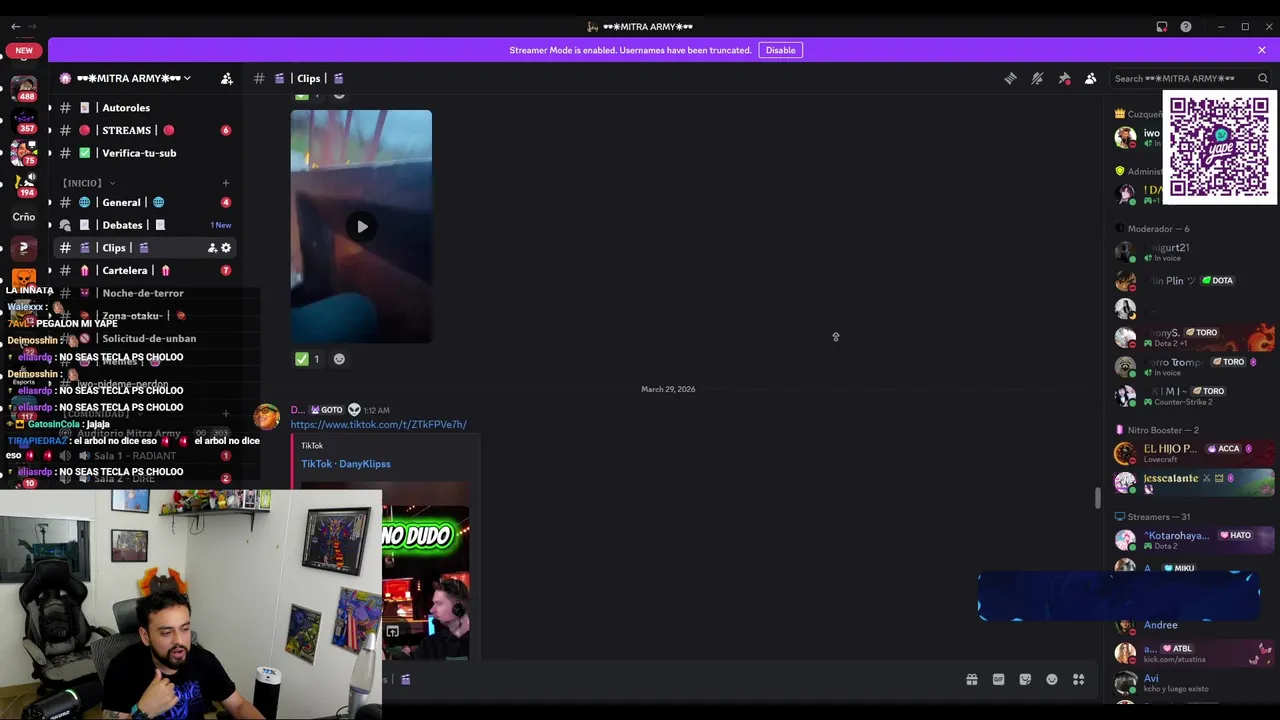The width and height of the screenshot is (1280, 720).
Task: Click the GOTO server tag badge
Action: click(327, 410)
